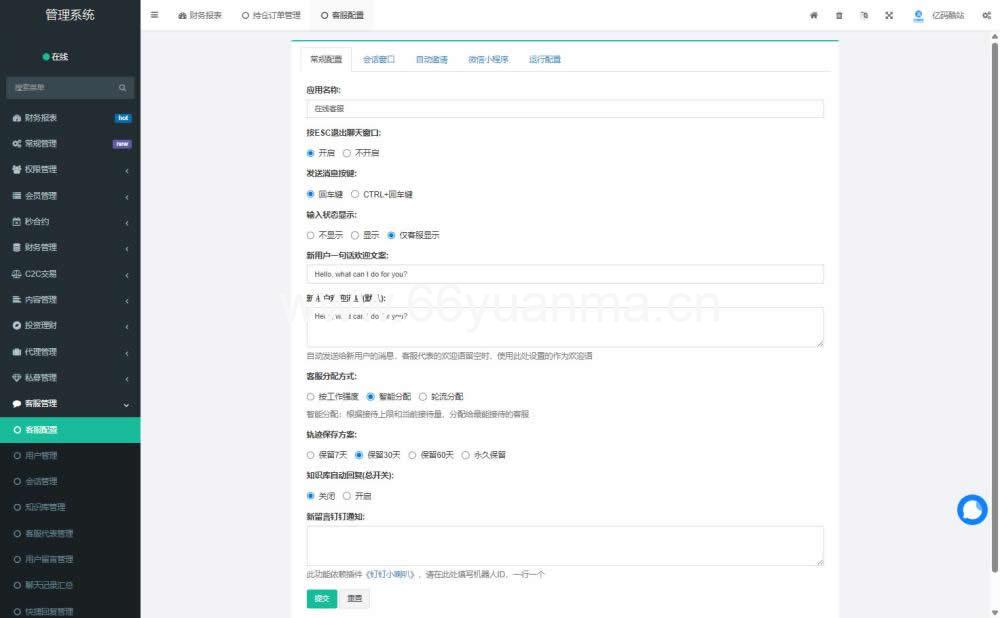Click the gears icon beside 常规管理

(x=17, y=144)
